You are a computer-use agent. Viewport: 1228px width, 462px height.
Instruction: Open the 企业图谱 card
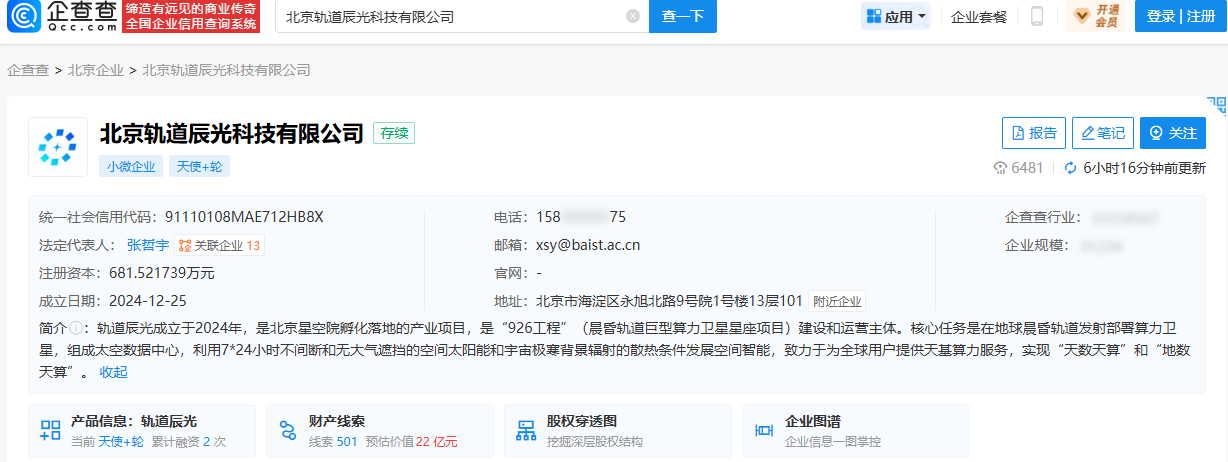(x=856, y=431)
